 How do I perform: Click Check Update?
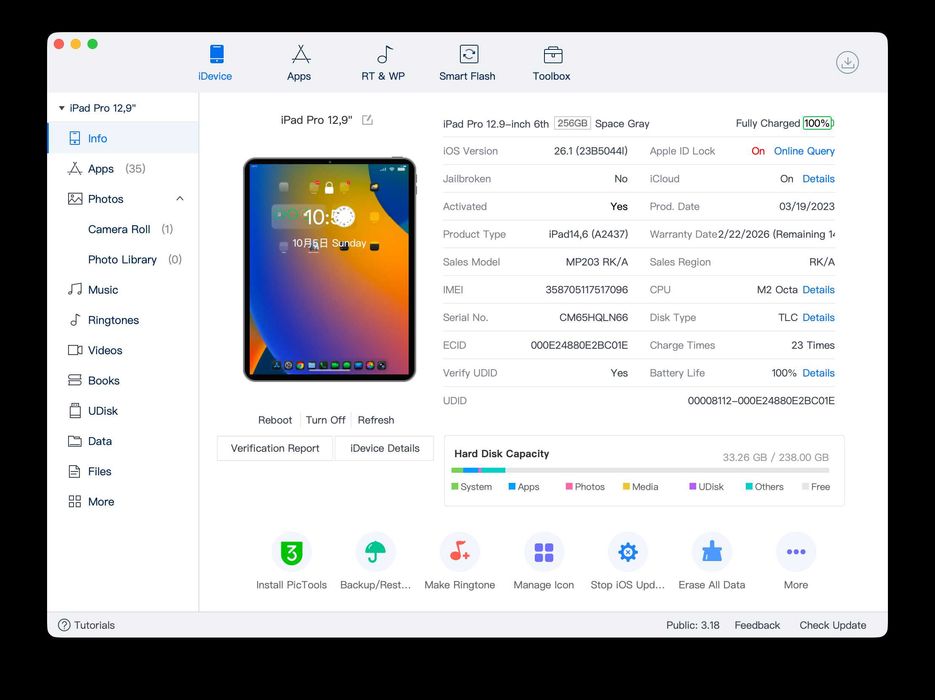pyautogui.click(x=832, y=625)
